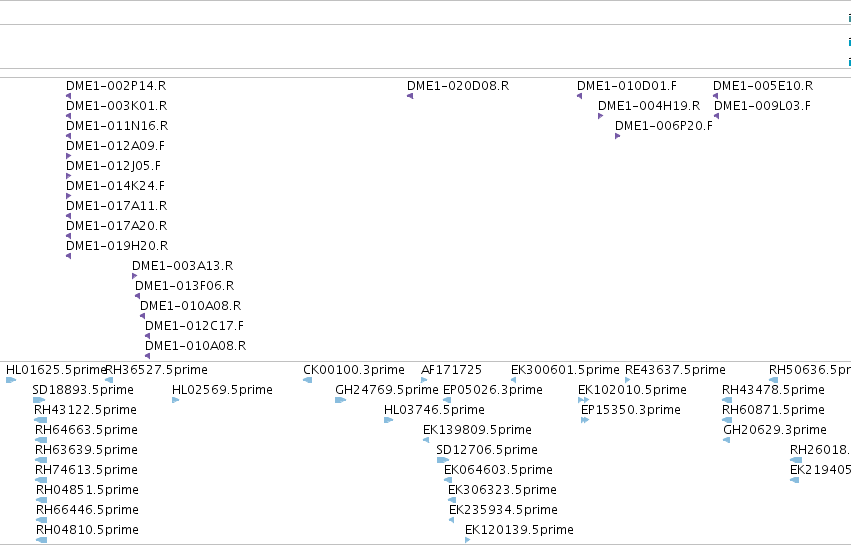
Task: Click the EK306323.5prime label
Action: 502,490
